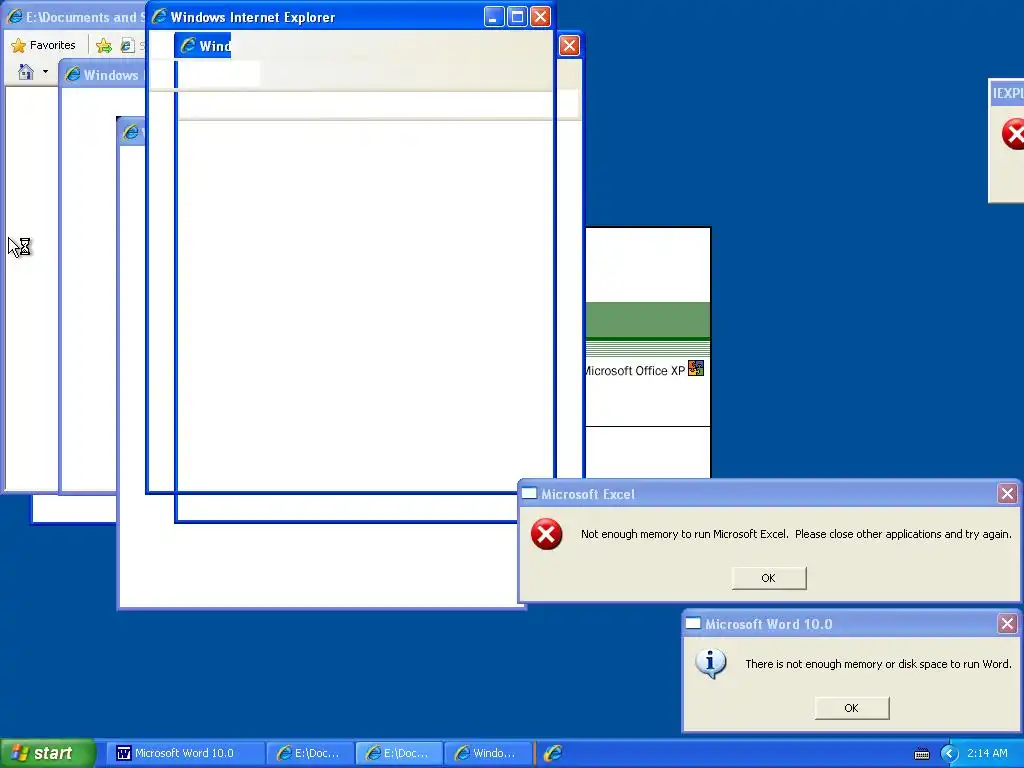Maximize the Windows Internet Explorer front window
Screen dimensions: 1024x768
517,17
